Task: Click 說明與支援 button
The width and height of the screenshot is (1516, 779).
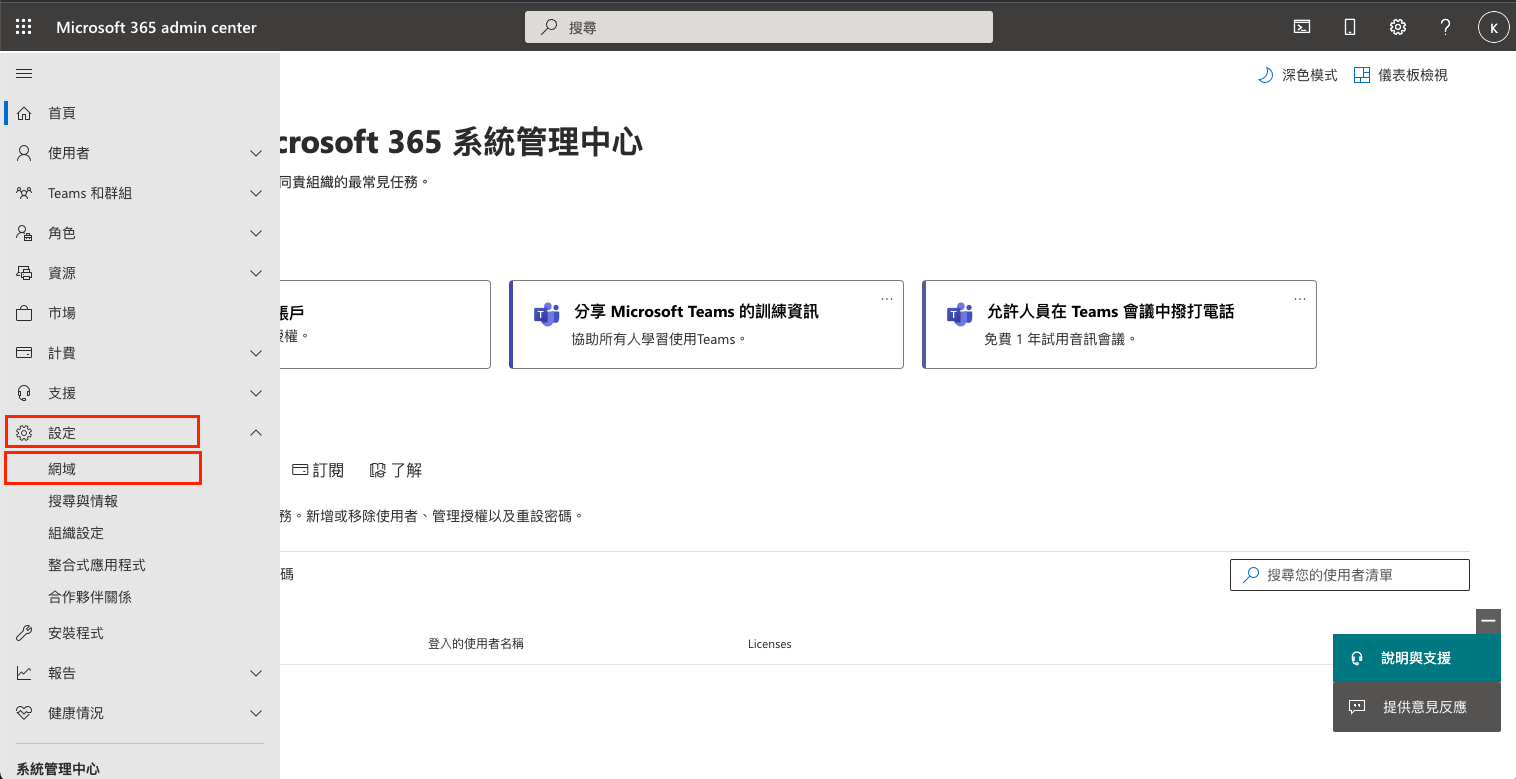Action: pos(1417,658)
